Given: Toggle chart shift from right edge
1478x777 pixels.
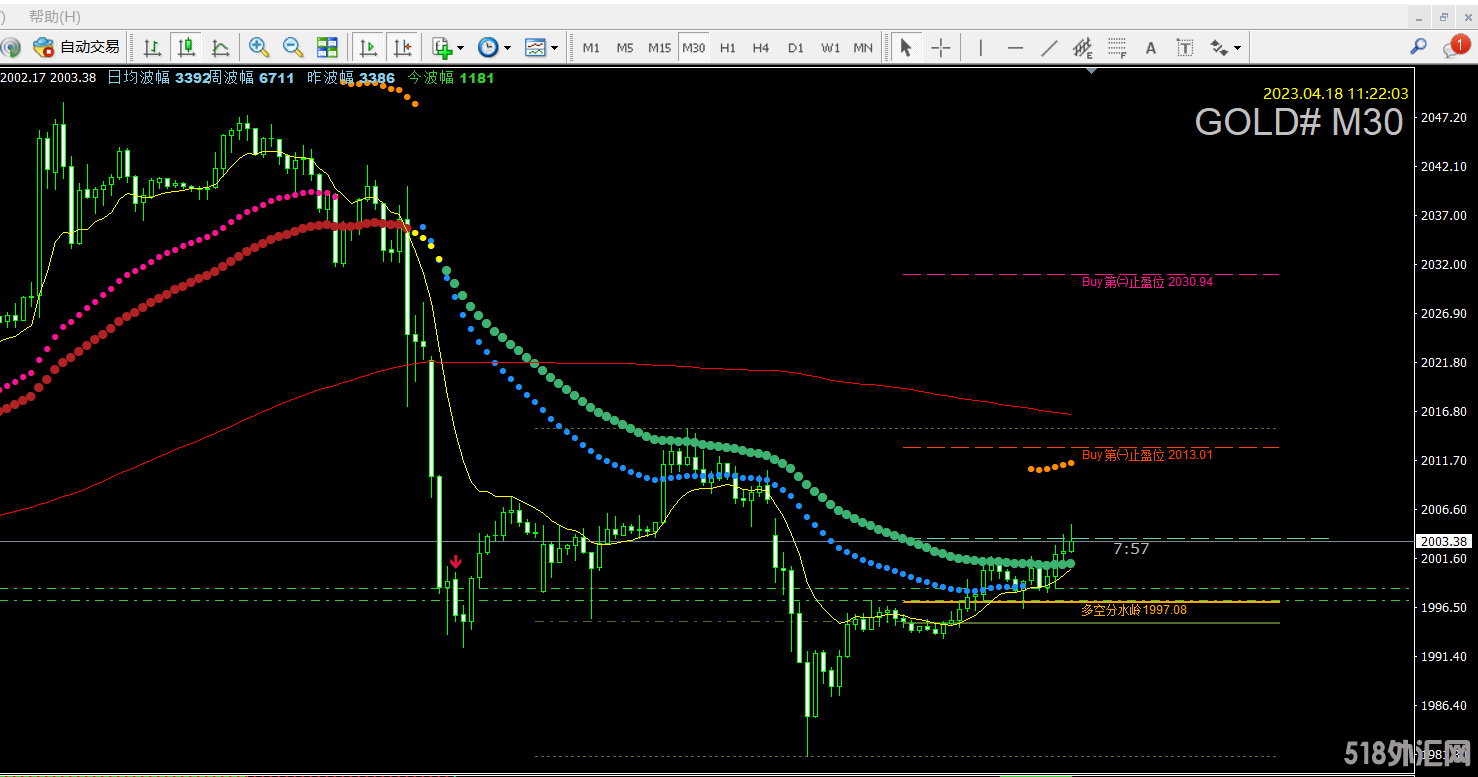Looking at the screenshot, I should [x=402, y=47].
